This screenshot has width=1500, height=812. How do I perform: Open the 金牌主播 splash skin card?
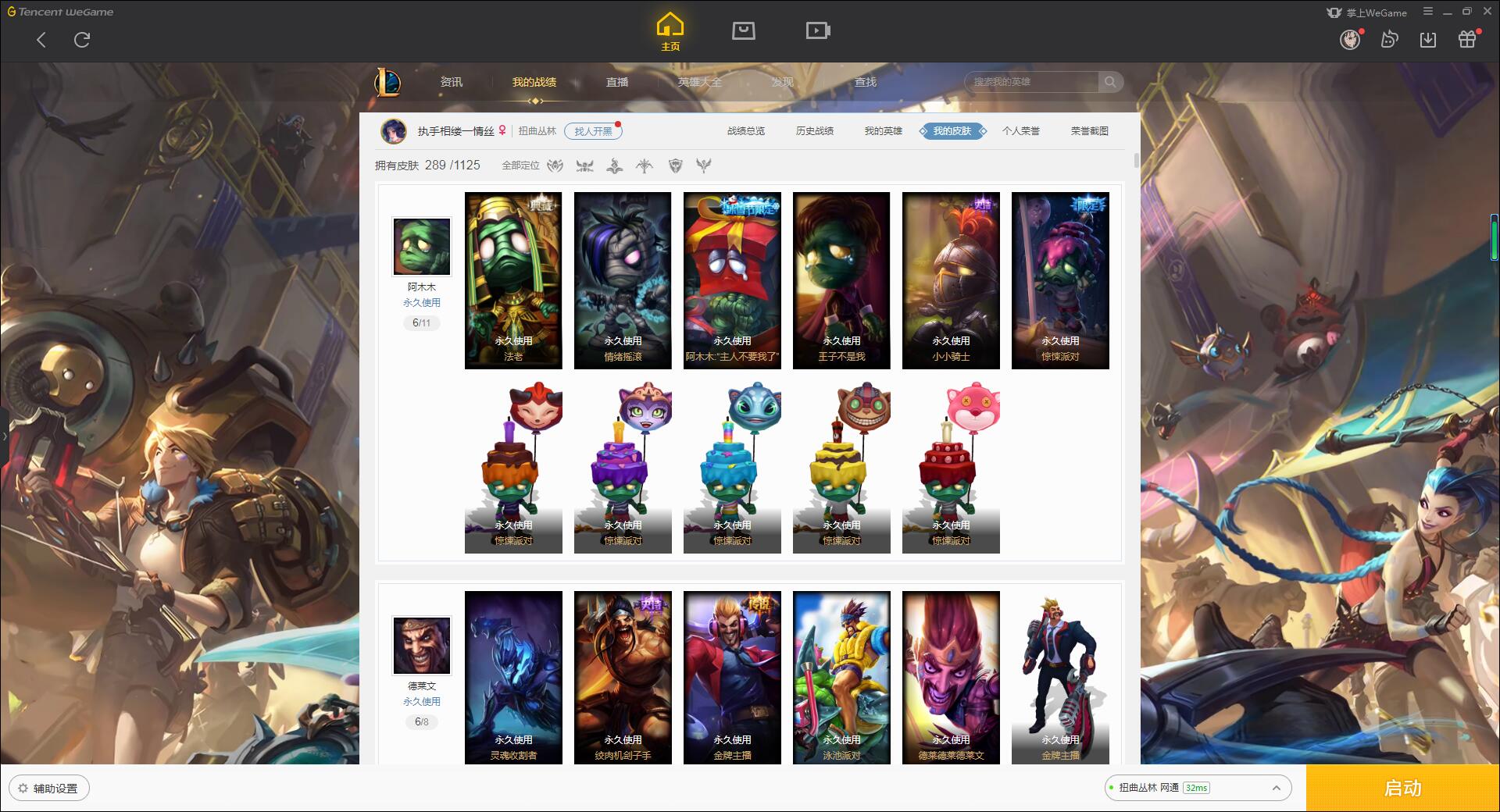(x=732, y=677)
